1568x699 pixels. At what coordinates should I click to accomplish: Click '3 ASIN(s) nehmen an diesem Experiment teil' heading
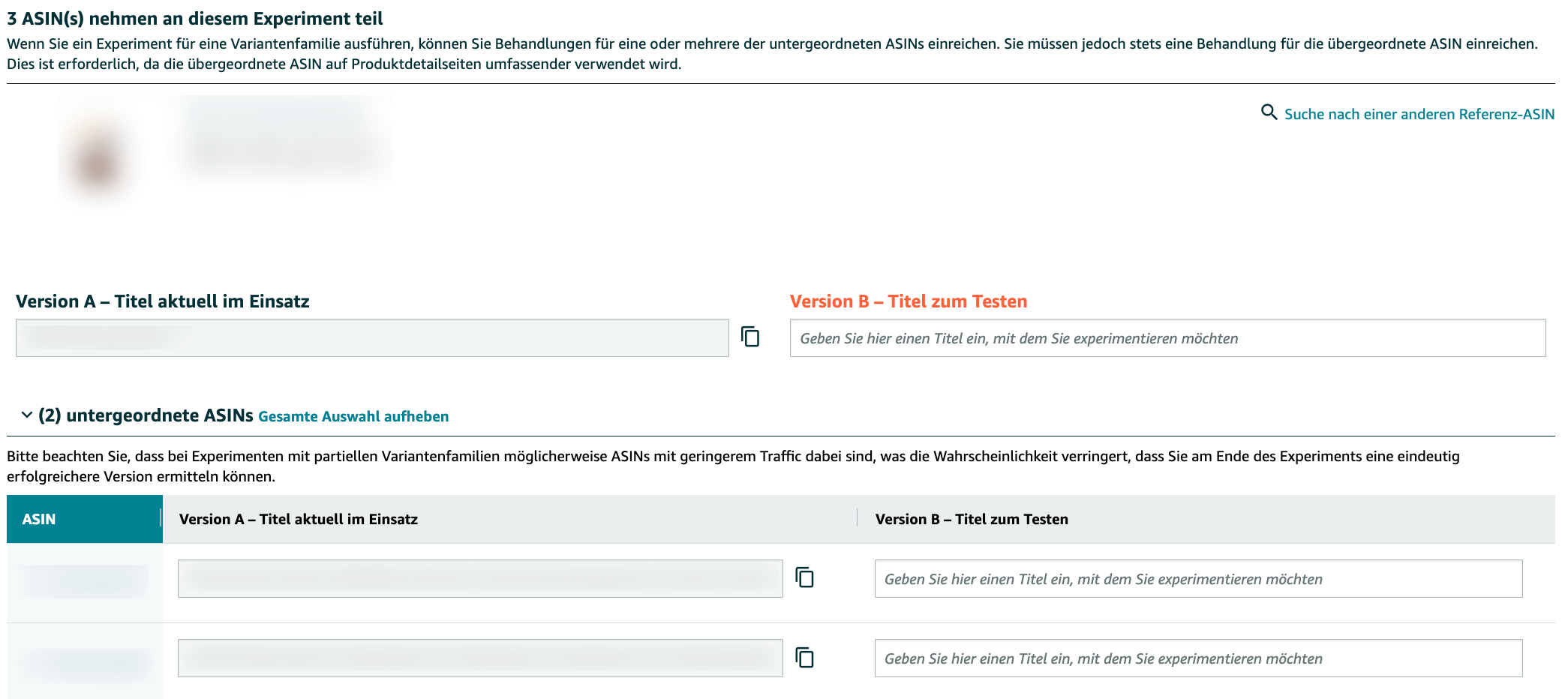195,19
